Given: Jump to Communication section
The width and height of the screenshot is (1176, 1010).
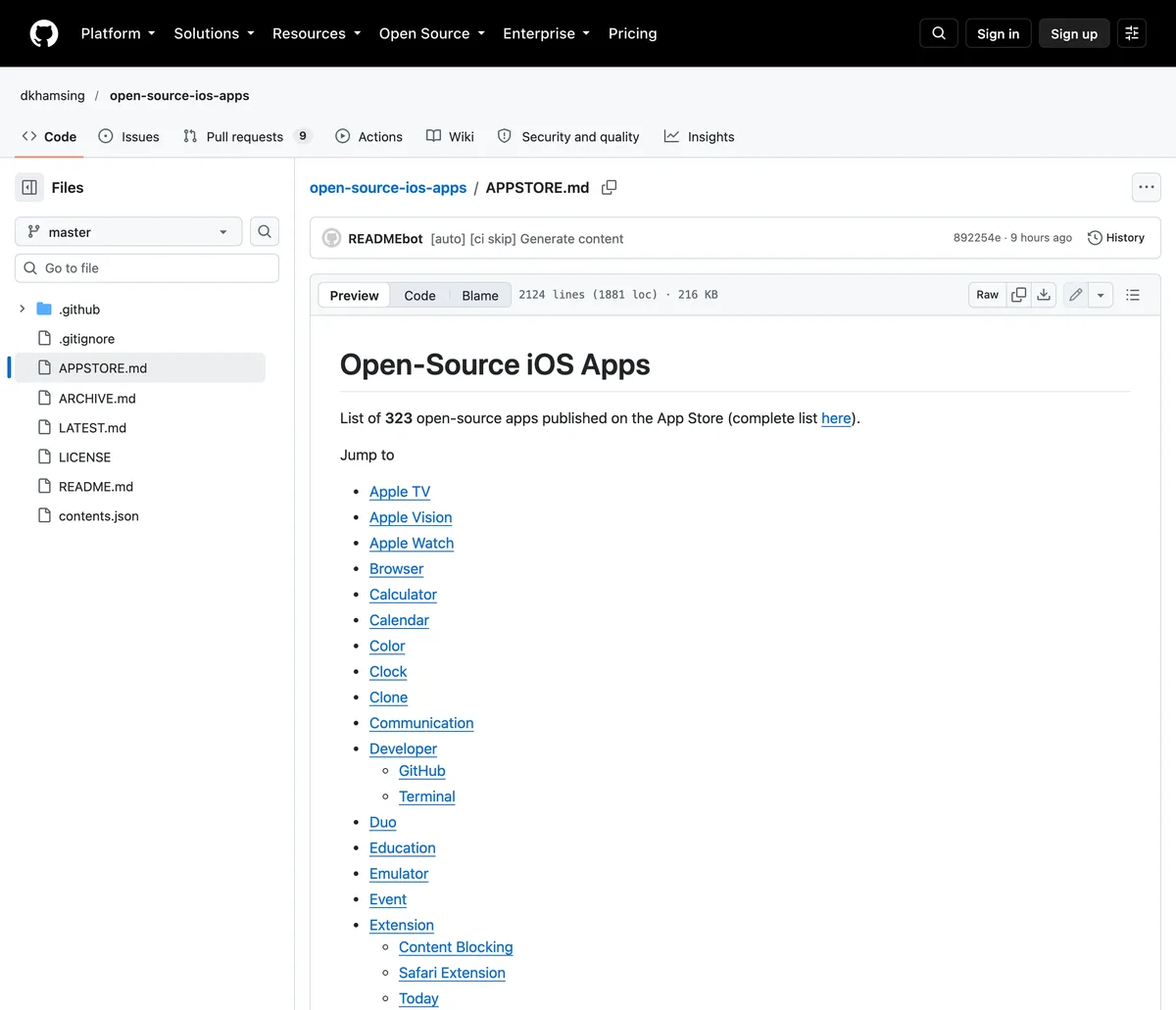Looking at the screenshot, I should coord(421,723).
